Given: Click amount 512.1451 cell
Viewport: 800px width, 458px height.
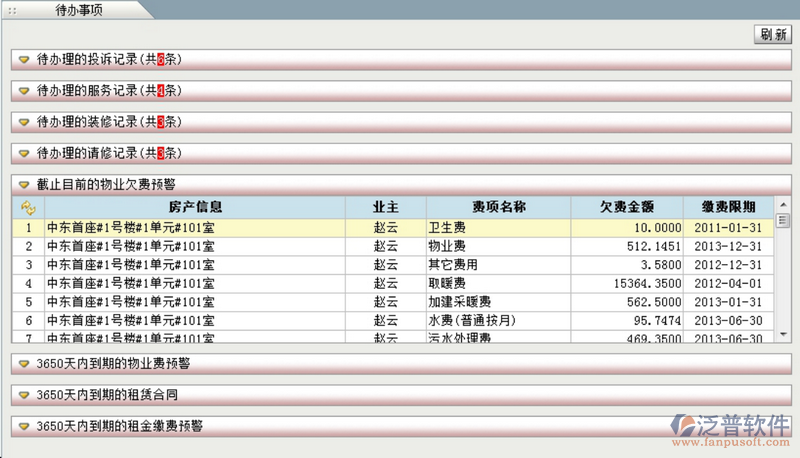Looking at the screenshot, I should [627, 247].
